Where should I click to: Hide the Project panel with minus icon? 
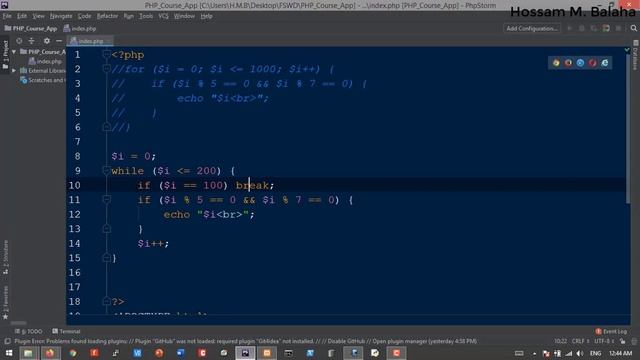(59, 41)
